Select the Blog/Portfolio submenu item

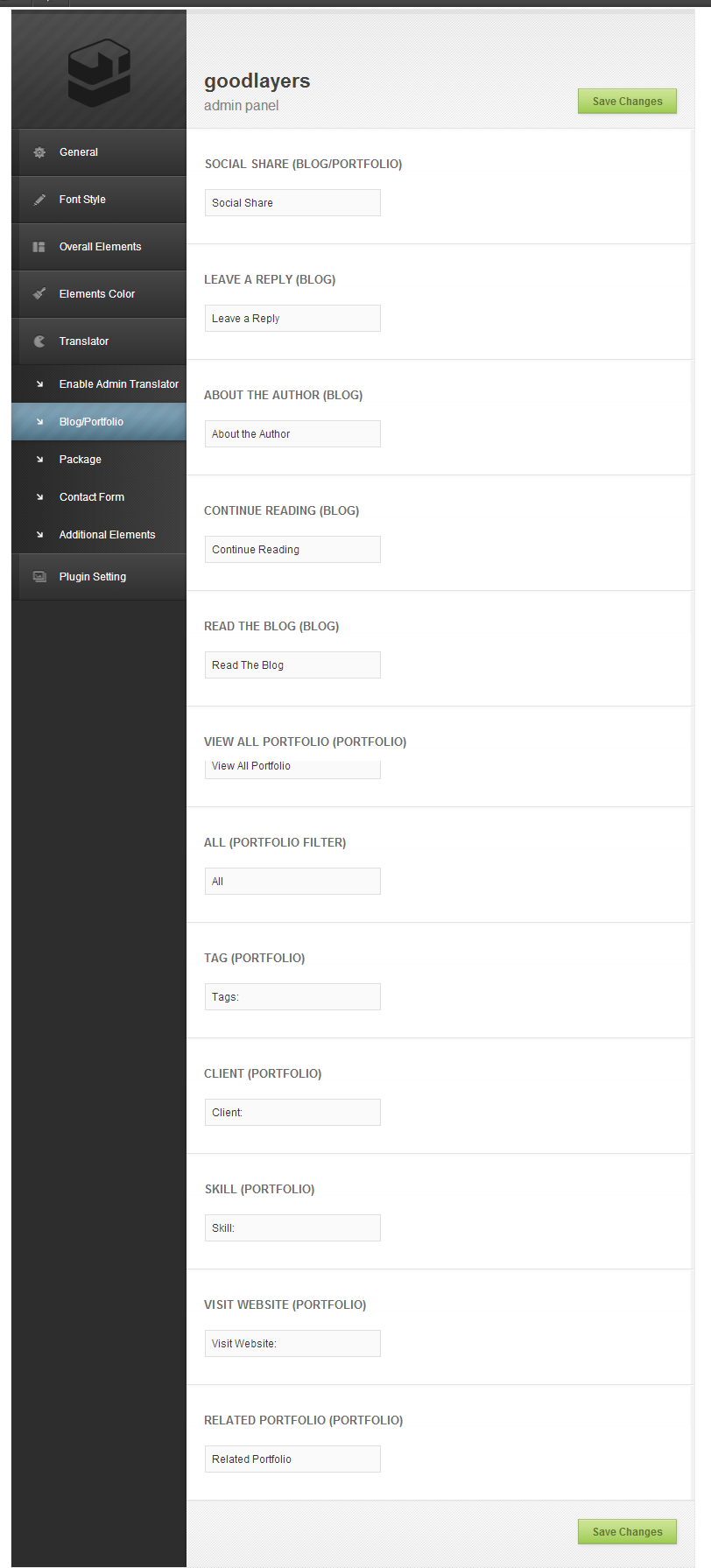[x=91, y=422]
